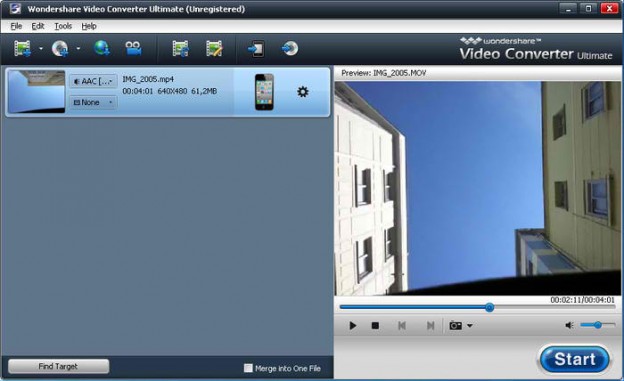624x381 pixels.
Task: Click the Transfer to Device phone icon
Action: click(256, 49)
